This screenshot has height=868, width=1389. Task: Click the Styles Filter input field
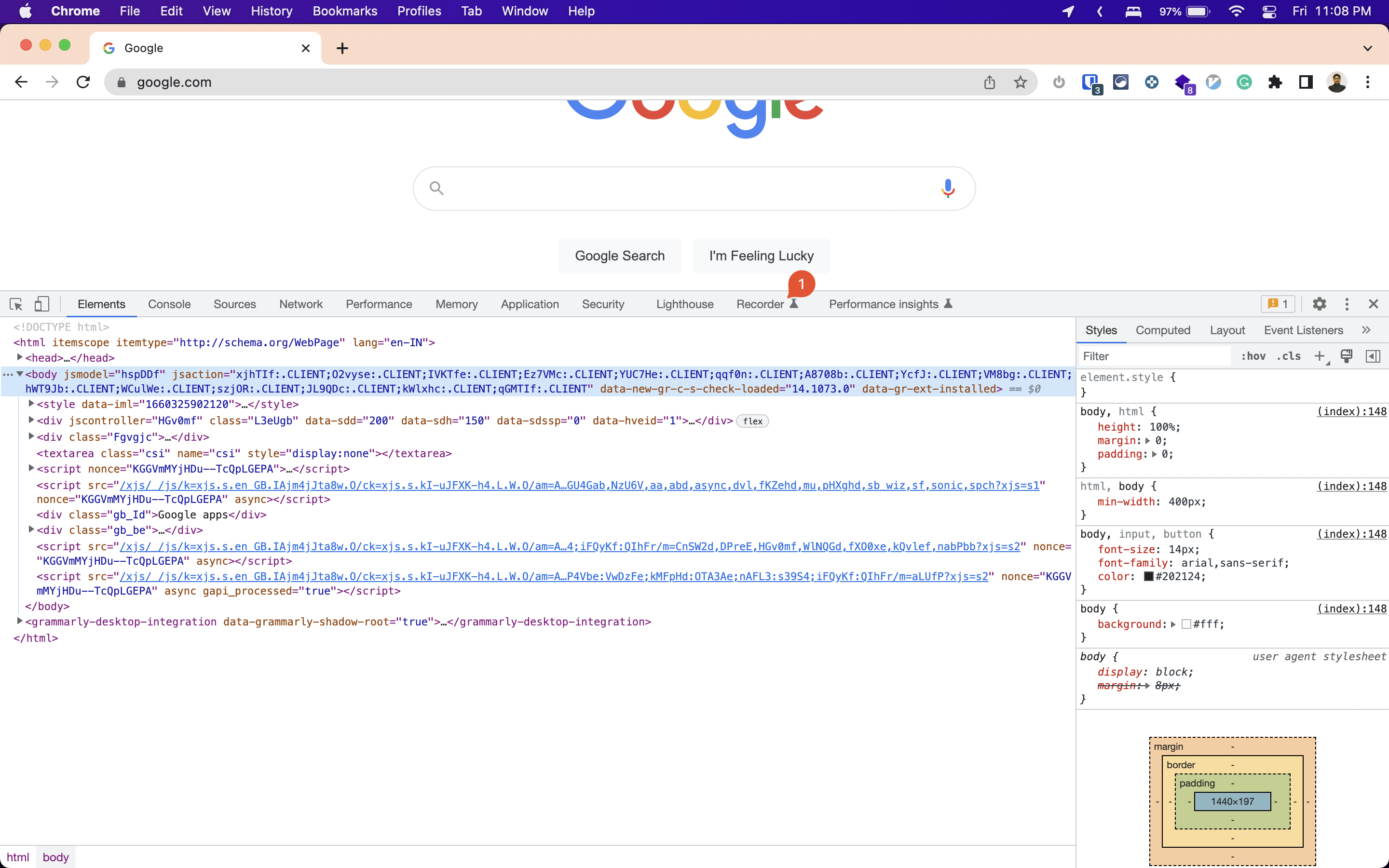[x=1154, y=356]
